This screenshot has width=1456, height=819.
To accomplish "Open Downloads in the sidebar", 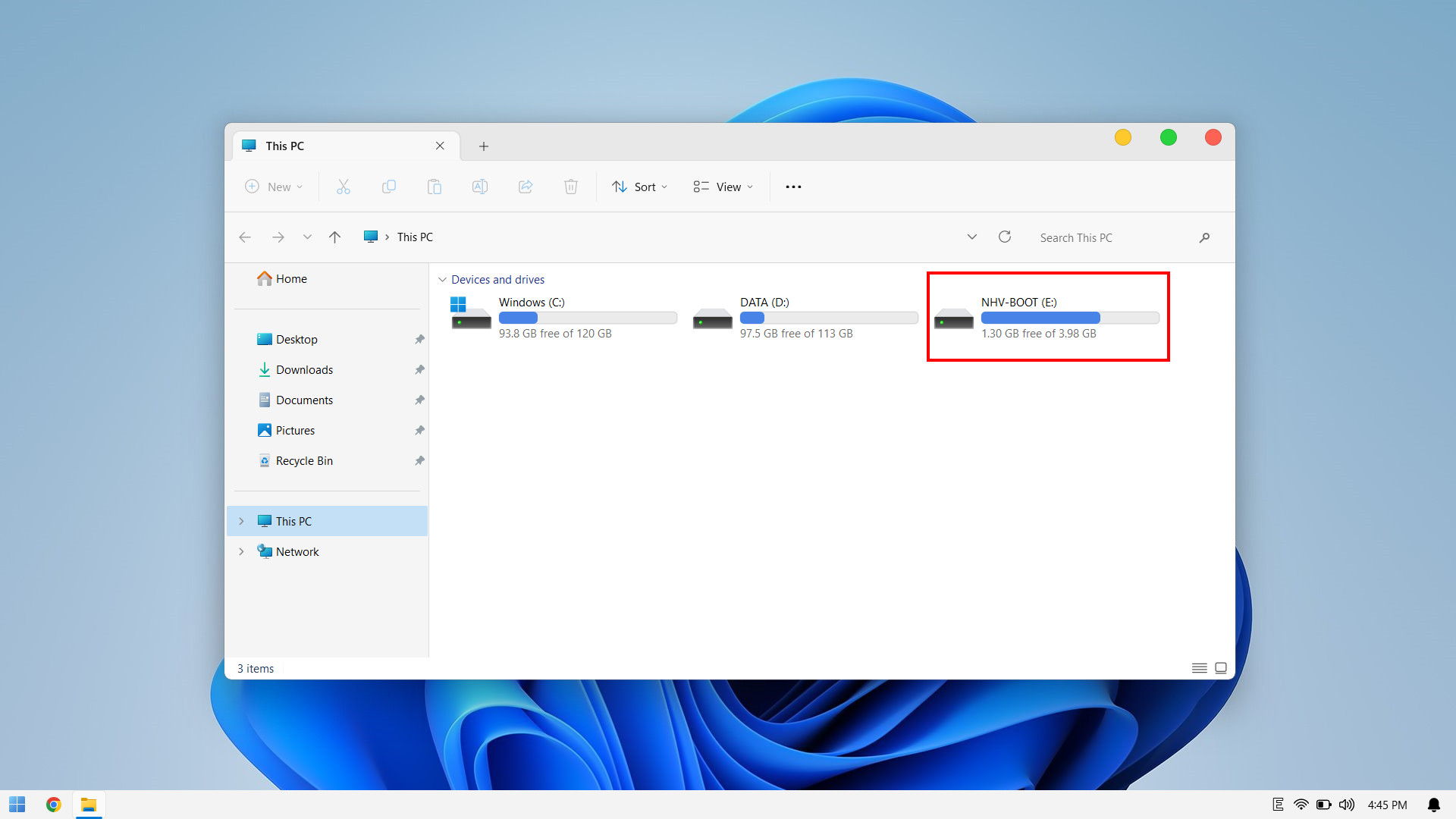I will (304, 369).
